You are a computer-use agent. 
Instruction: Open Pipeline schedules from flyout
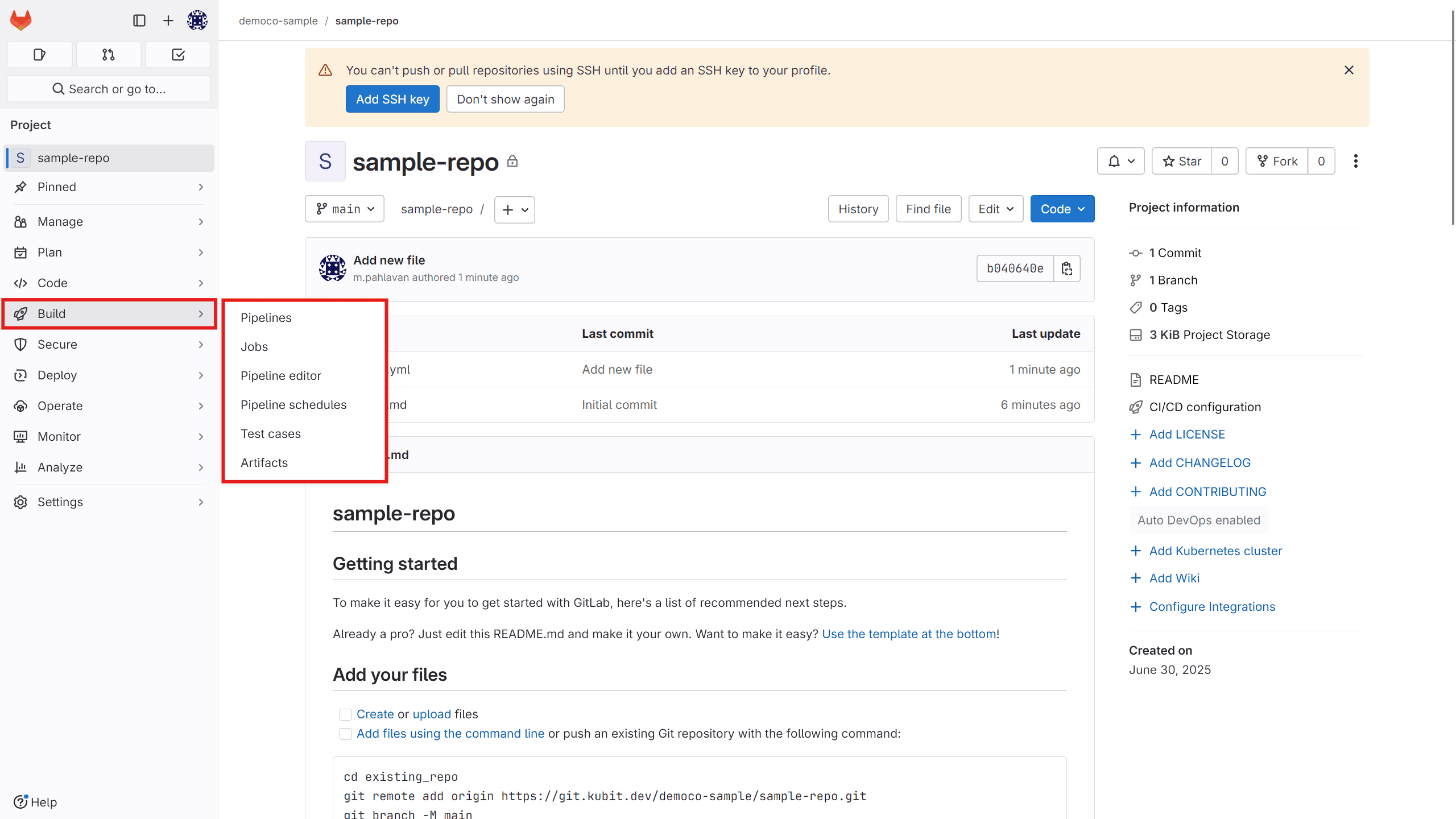(293, 404)
